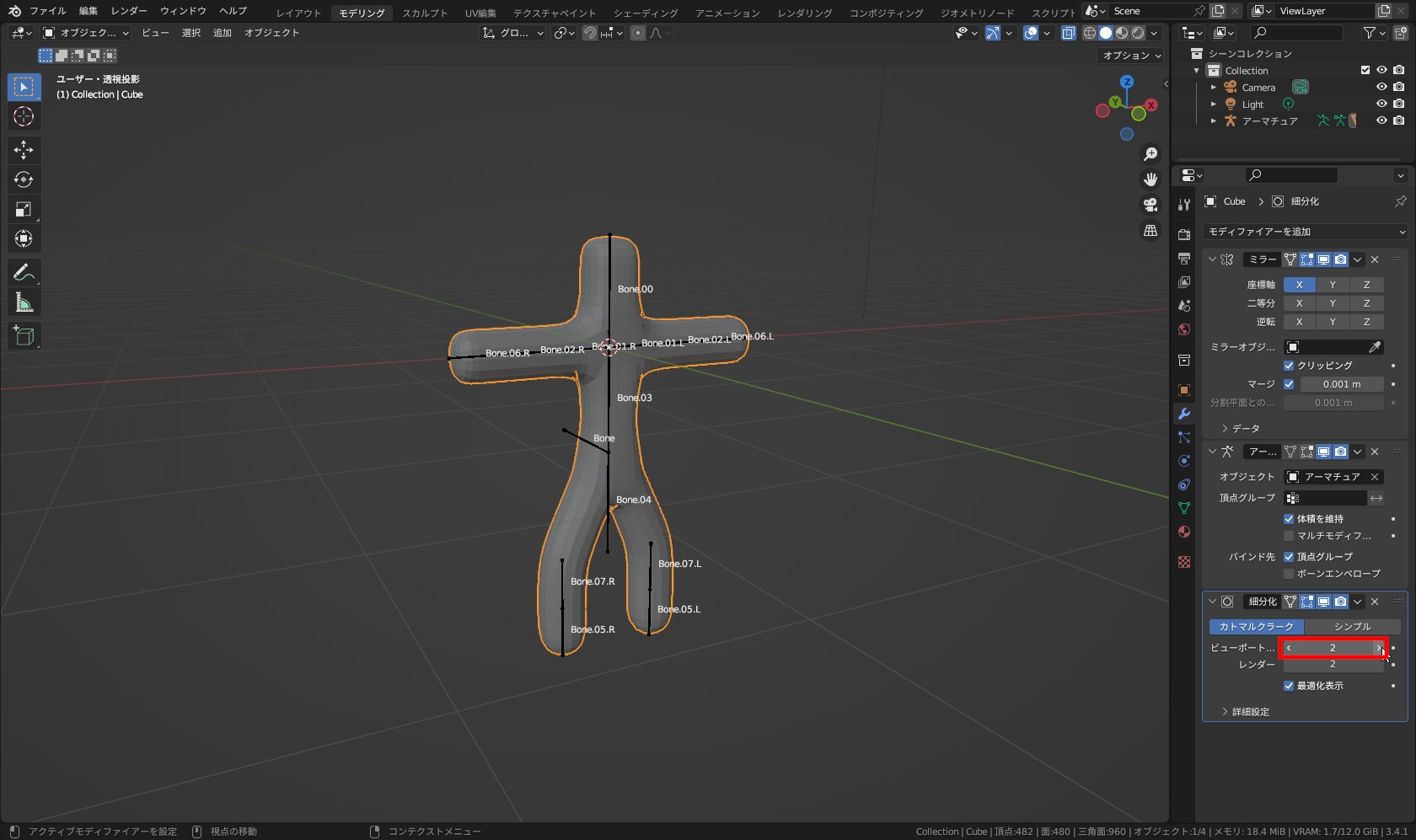Expand the 詳細設定 section
1416x840 pixels.
tap(1250, 712)
